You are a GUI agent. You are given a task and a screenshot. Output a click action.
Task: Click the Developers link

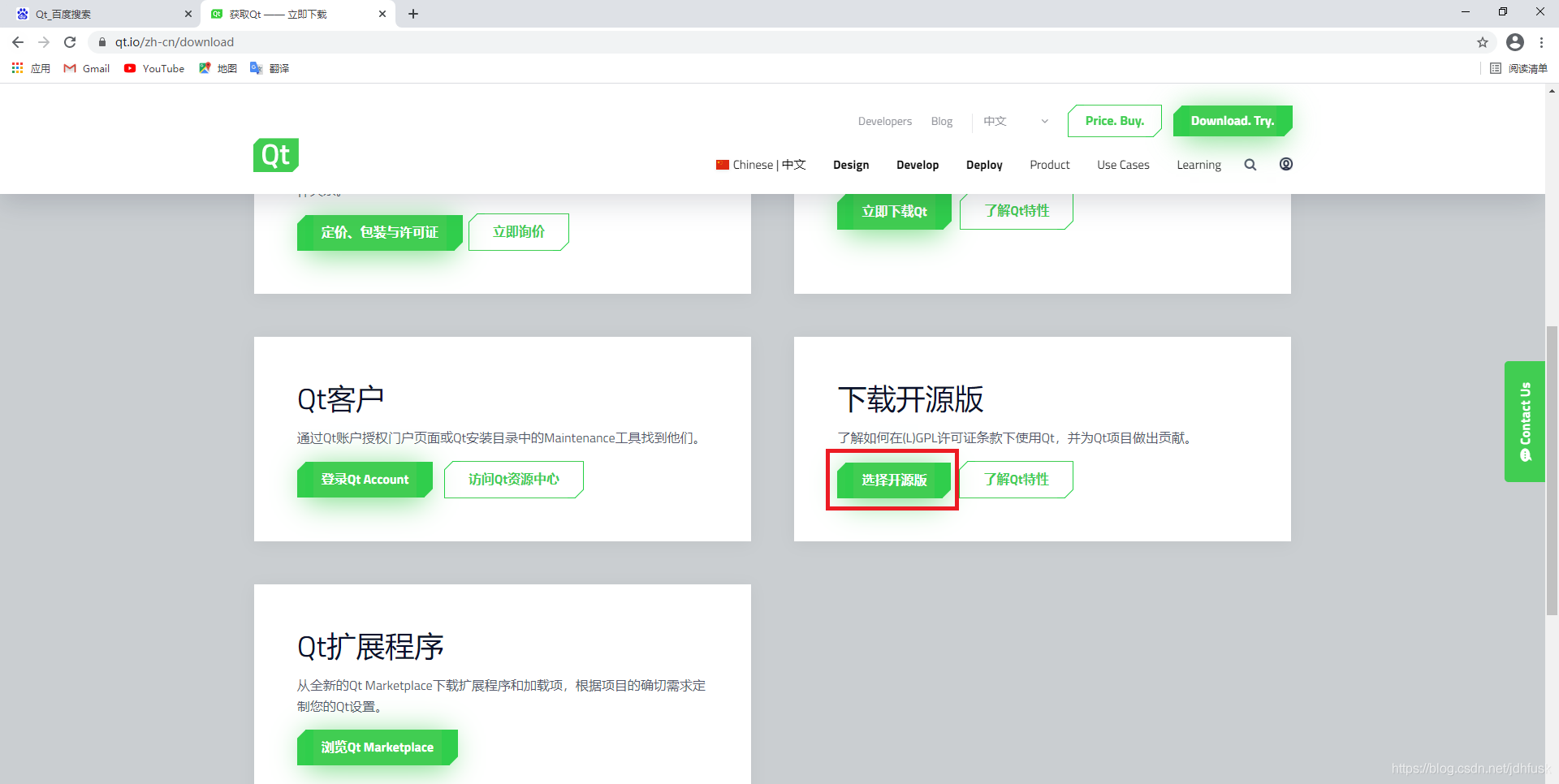(885, 122)
